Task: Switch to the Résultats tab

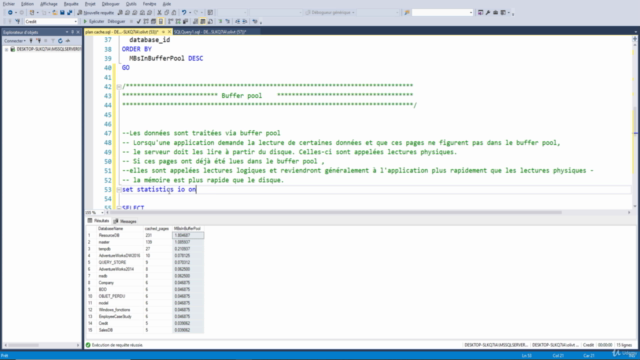Action: tap(98, 221)
